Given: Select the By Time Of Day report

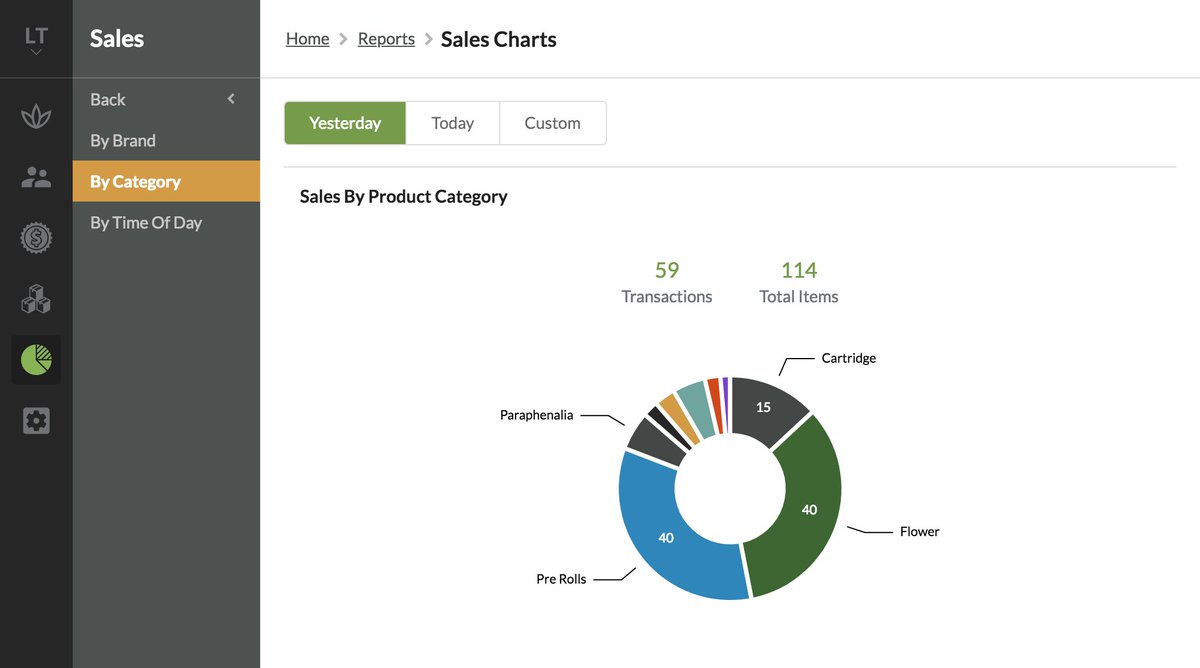Looking at the screenshot, I should (146, 222).
